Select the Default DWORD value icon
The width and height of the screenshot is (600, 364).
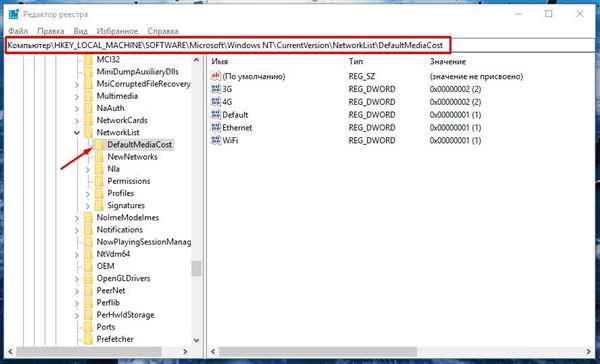tap(216, 115)
